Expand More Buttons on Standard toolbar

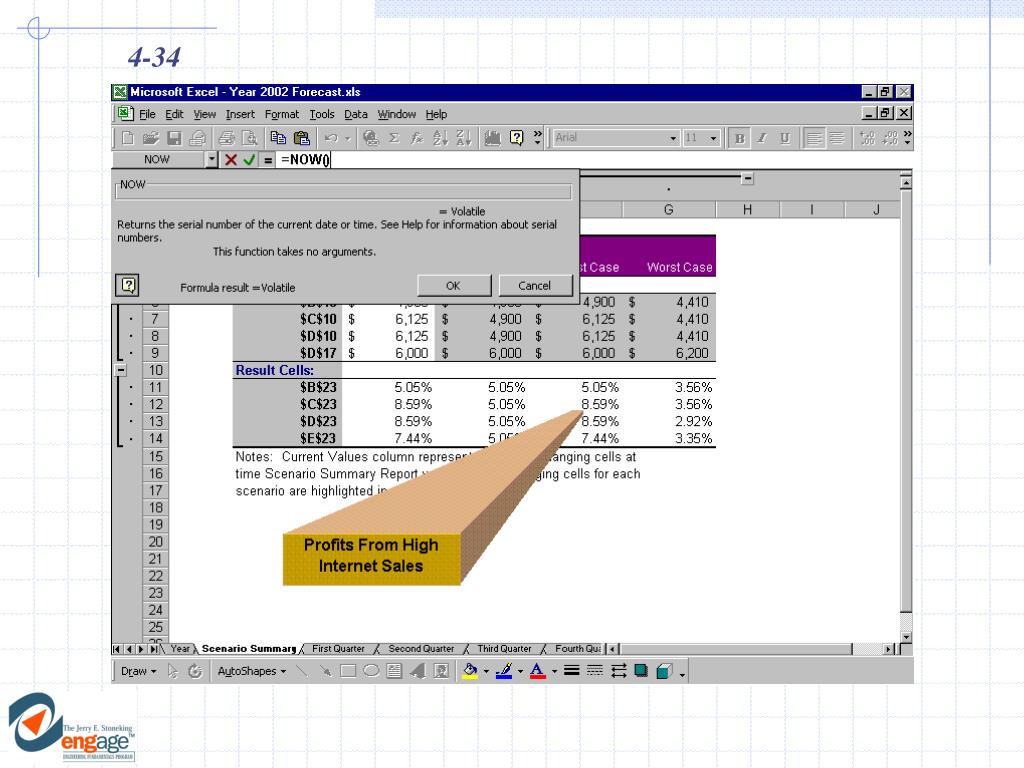coord(537,138)
